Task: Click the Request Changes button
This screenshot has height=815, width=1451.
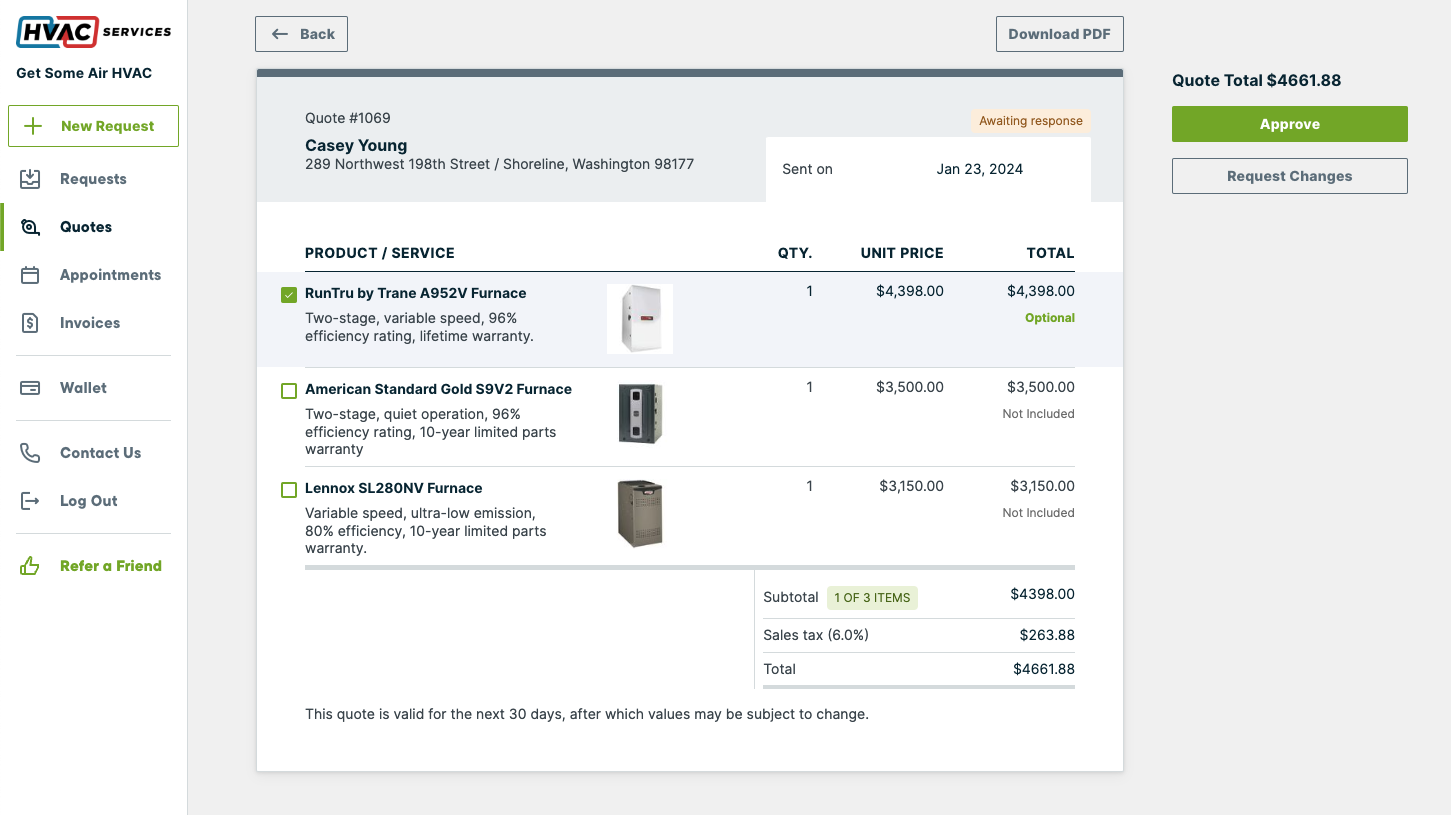Action: pyautogui.click(x=1290, y=176)
